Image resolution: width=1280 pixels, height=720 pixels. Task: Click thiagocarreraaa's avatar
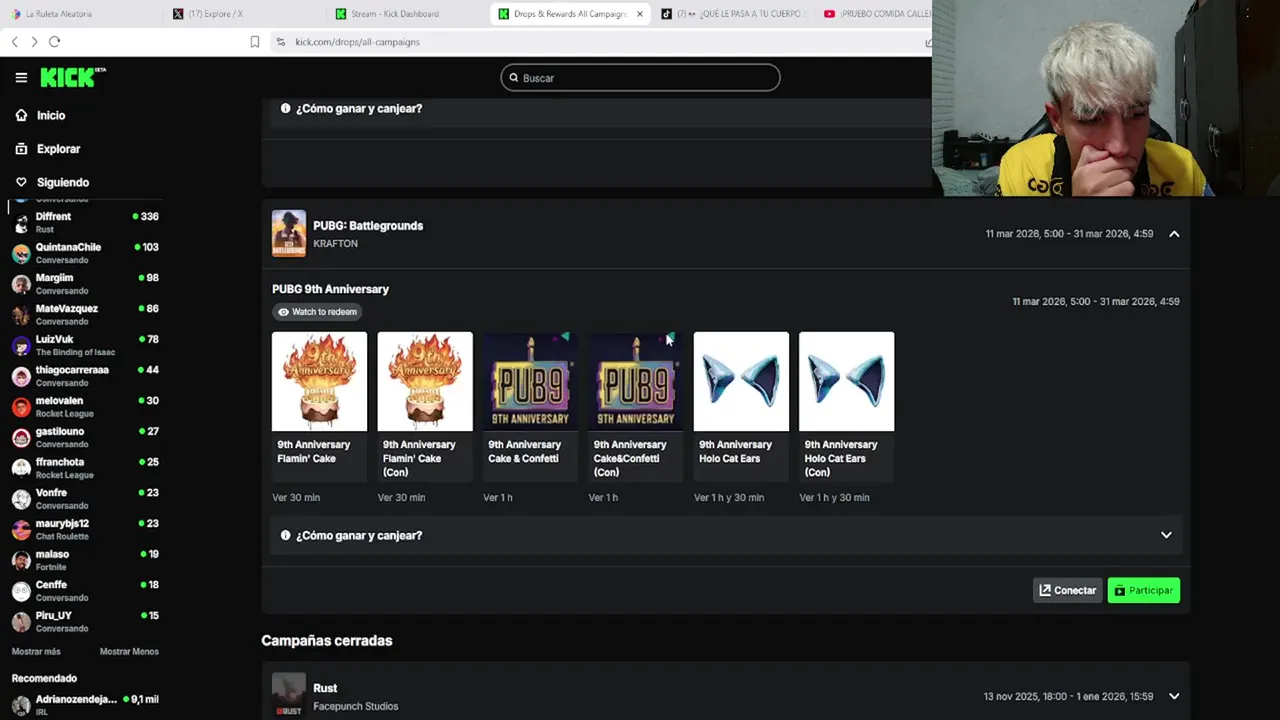21,377
